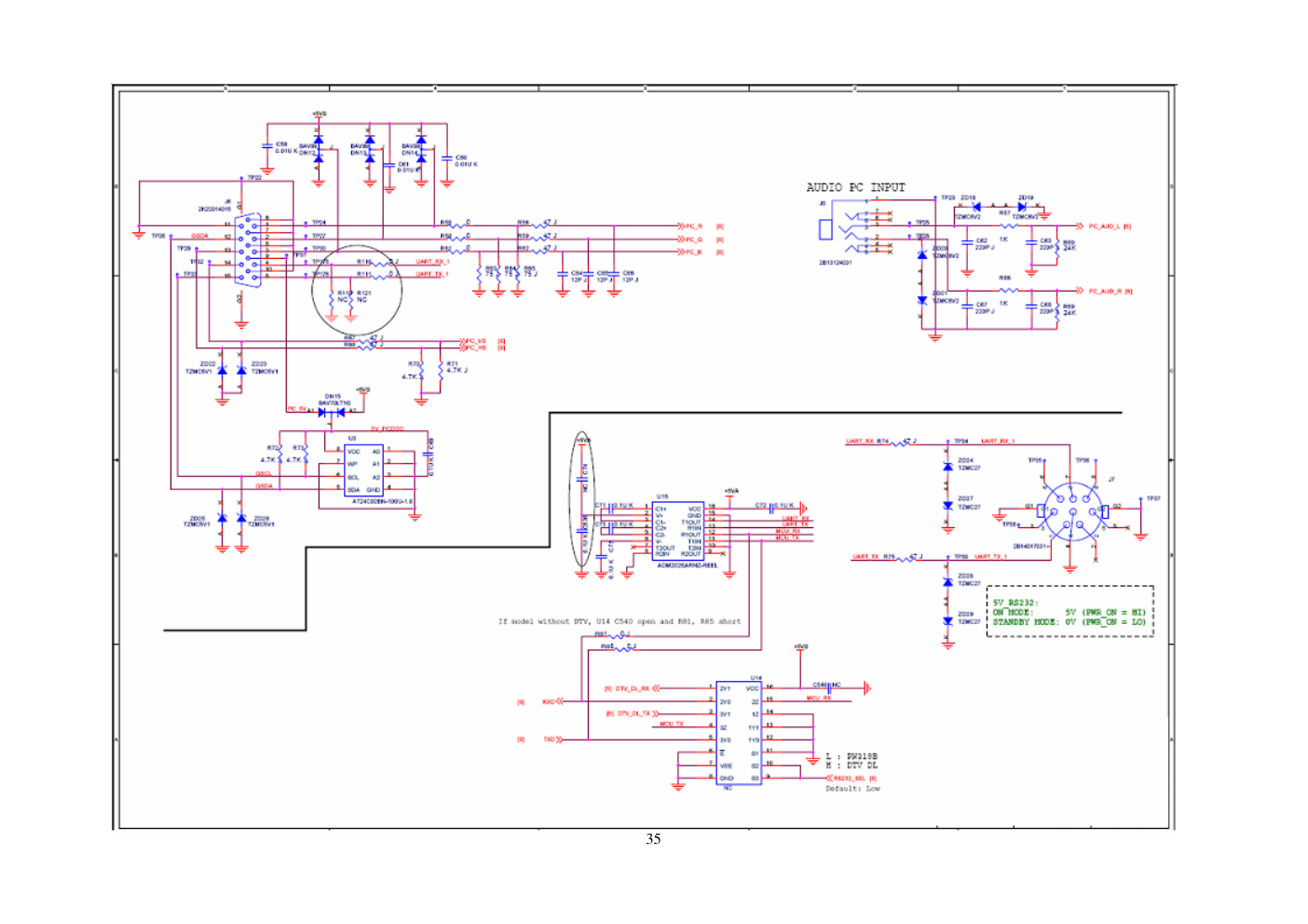Click the DN12 BAV99 diode pair
The width and height of the screenshot is (1308, 924).
click(318, 150)
